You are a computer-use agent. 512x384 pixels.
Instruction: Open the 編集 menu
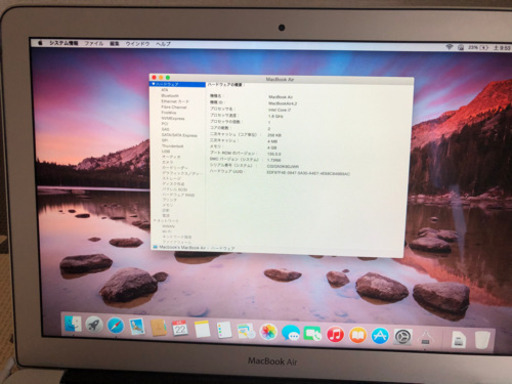[x=114, y=44]
